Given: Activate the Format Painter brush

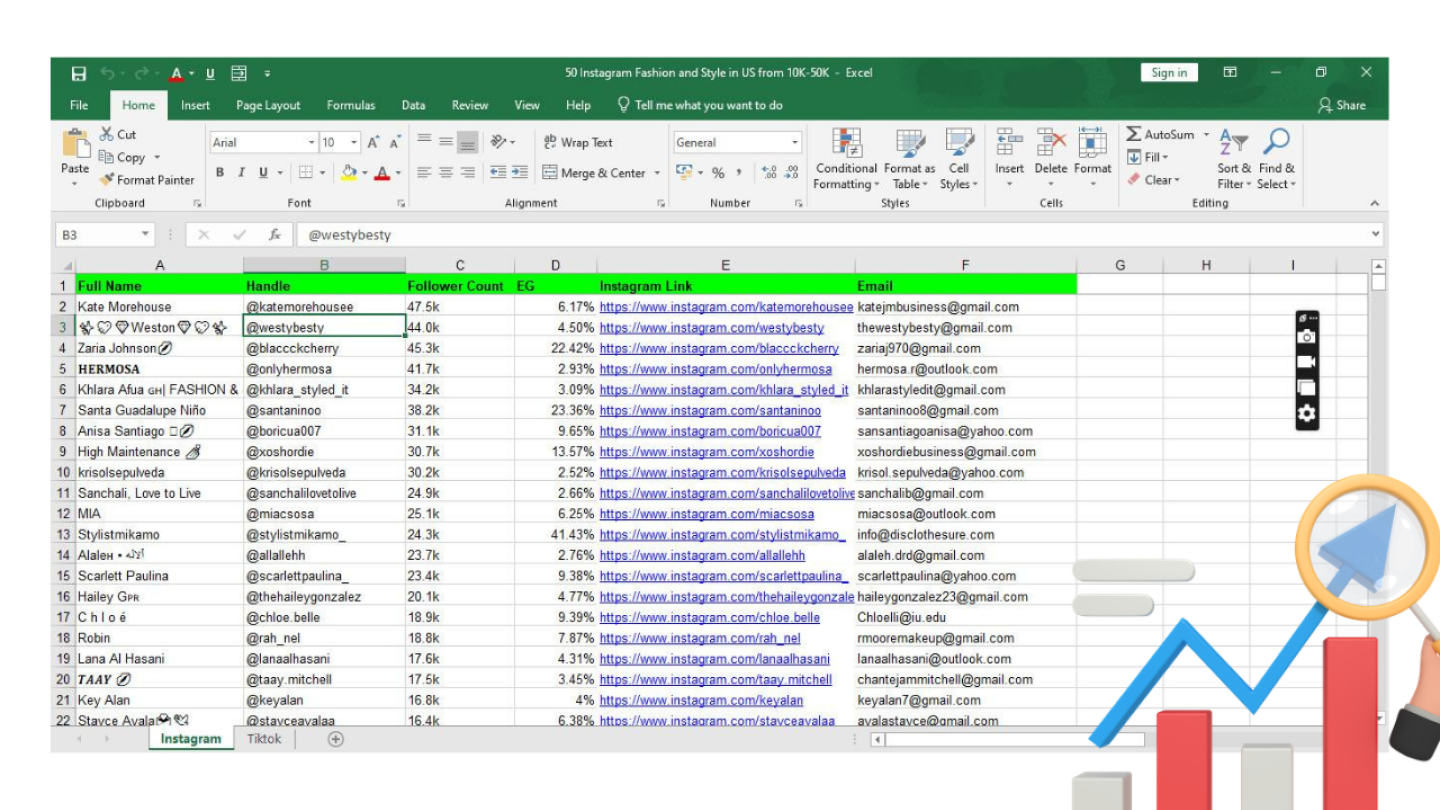Looking at the screenshot, I should pos(107,180).
